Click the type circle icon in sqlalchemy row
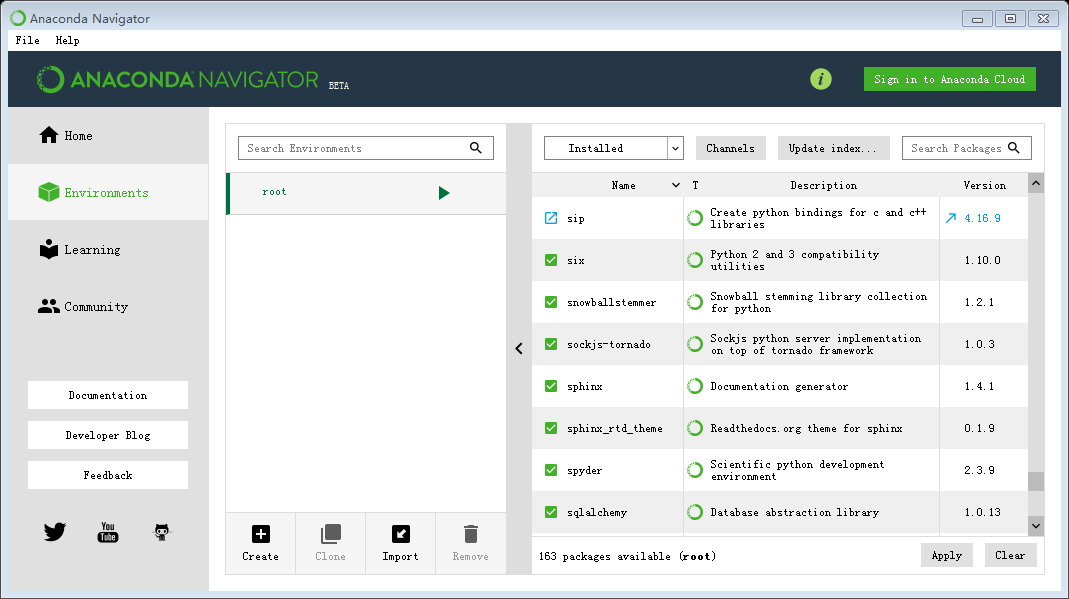This screenshot has height=599, width=1069. coord(695,512)
